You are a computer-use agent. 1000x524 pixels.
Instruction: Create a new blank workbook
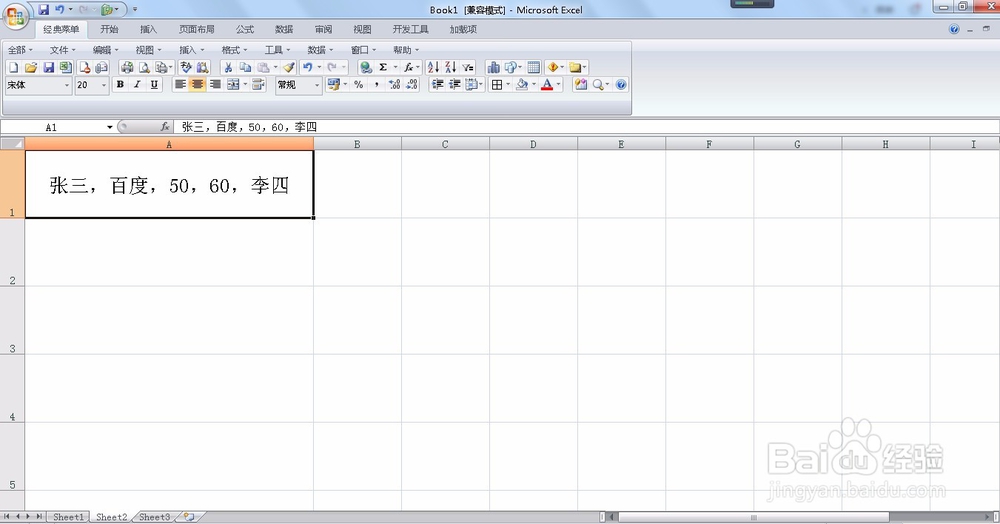[x=13, y=67]
